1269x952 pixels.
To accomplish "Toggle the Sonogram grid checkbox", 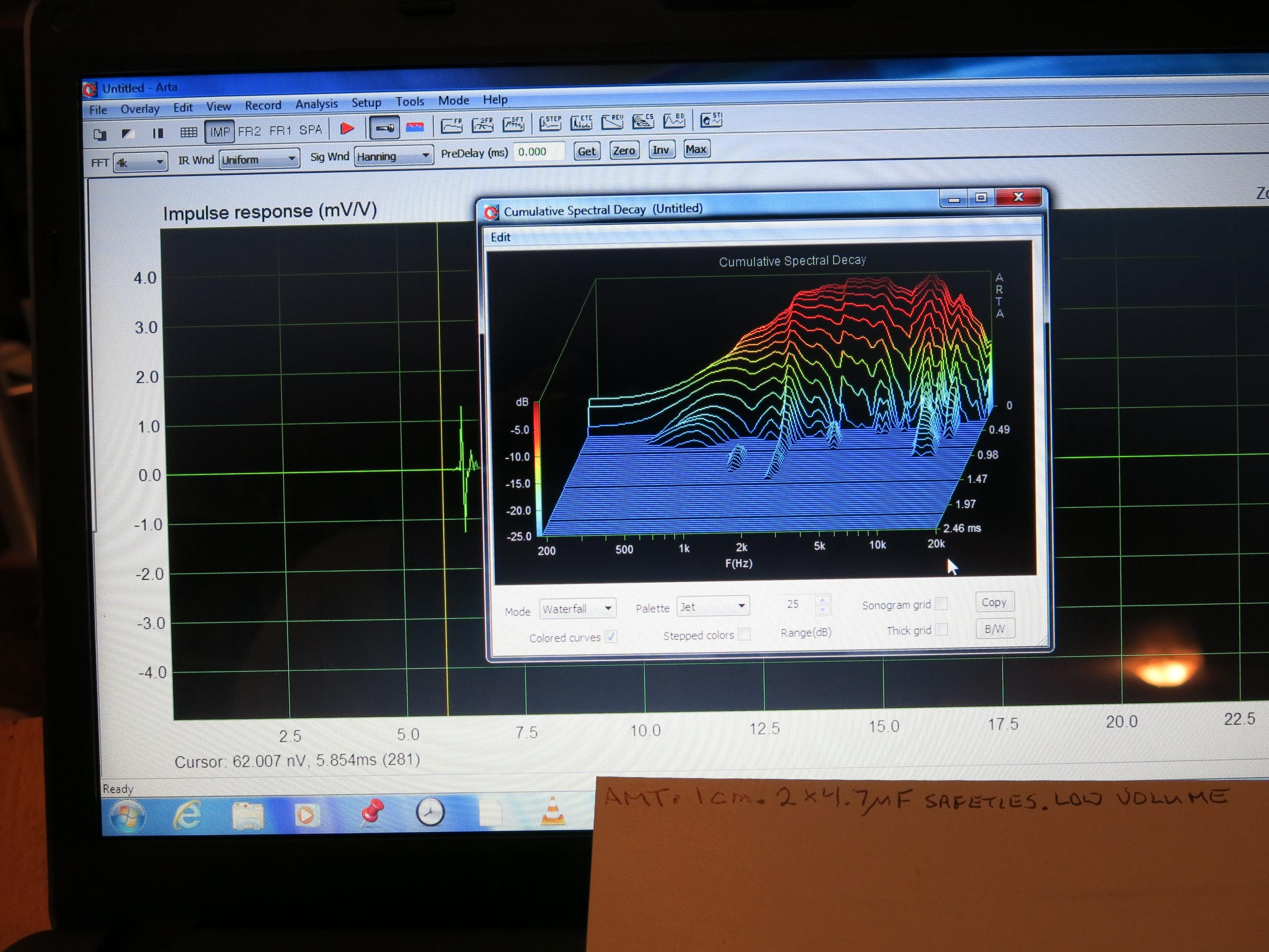I will (x=941, y=603).
